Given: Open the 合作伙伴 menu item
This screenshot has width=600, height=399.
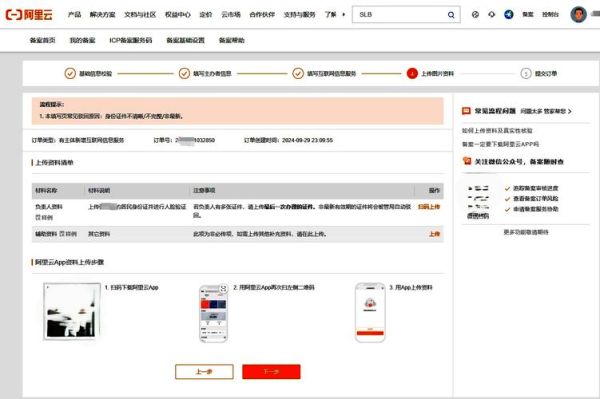Looking at the screenshot, I should [262, 15].
